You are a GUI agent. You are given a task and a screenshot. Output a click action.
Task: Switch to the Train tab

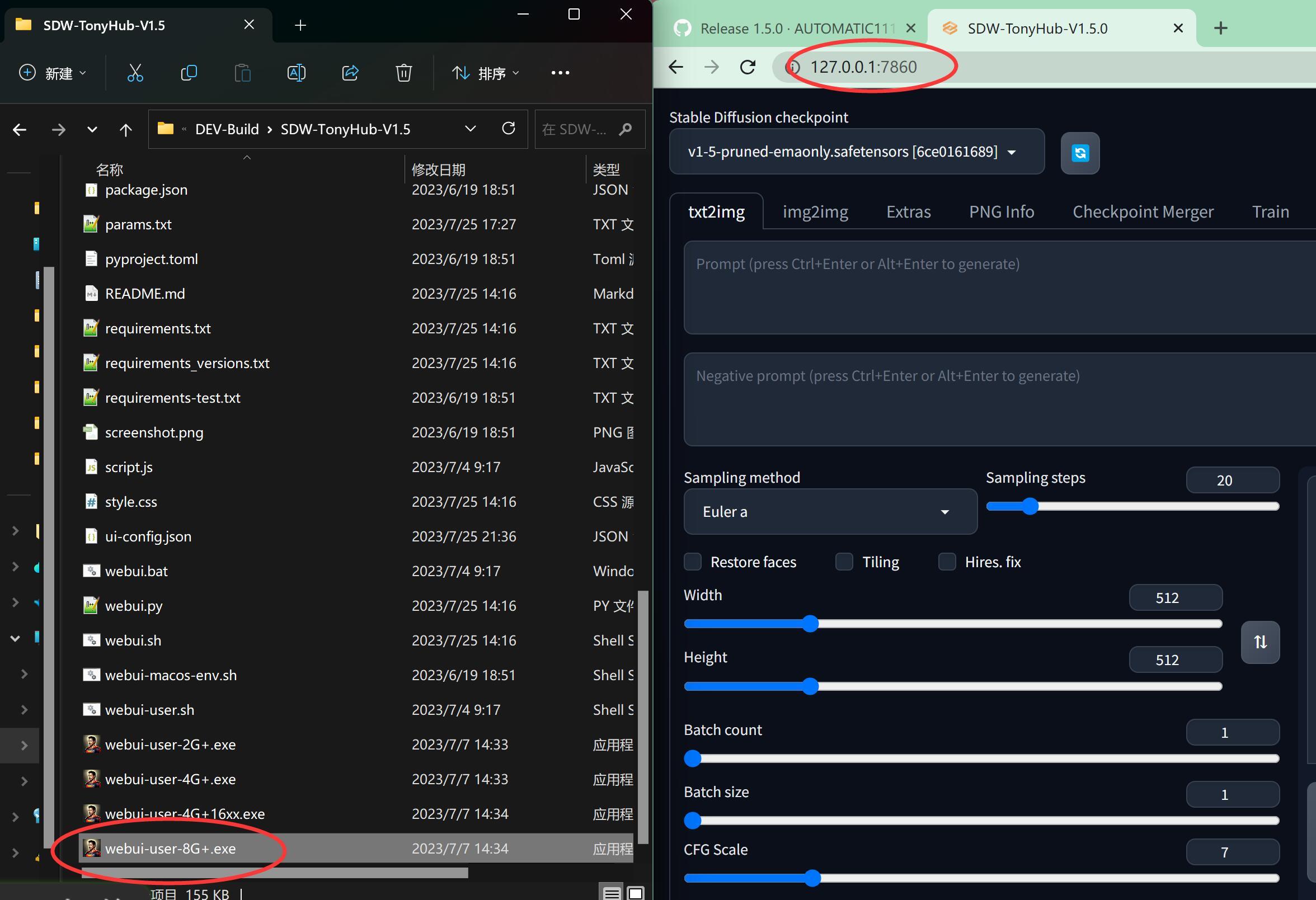click(1270, 211)
